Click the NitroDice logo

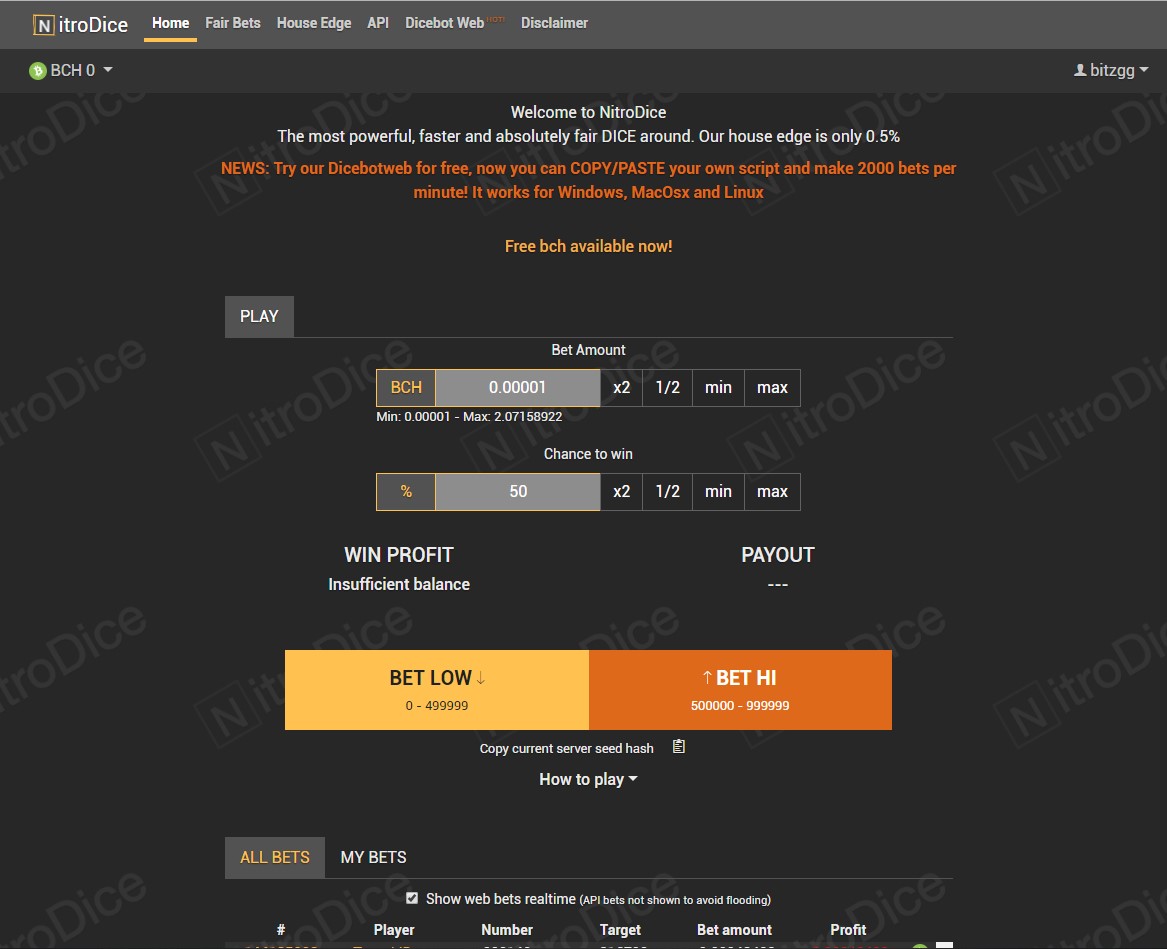coord(80,25)
